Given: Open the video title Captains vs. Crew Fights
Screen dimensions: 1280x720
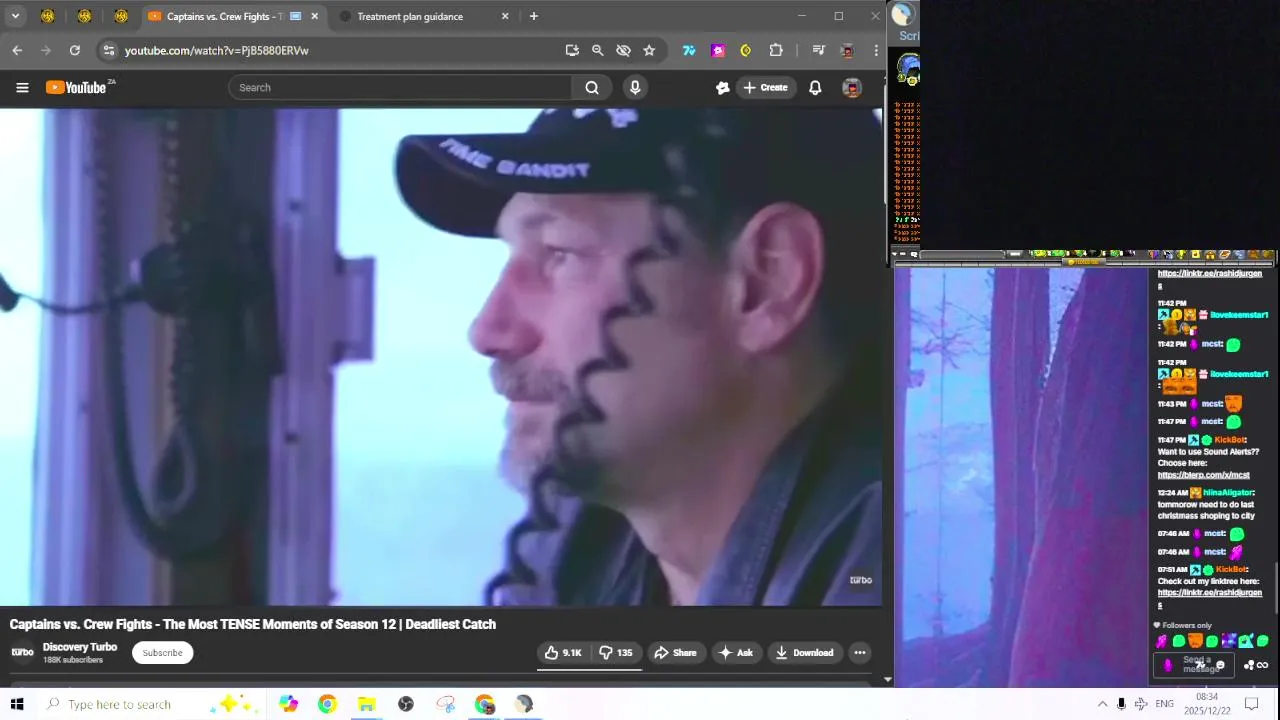Looking at the screenshot, I should click(253, 624).
